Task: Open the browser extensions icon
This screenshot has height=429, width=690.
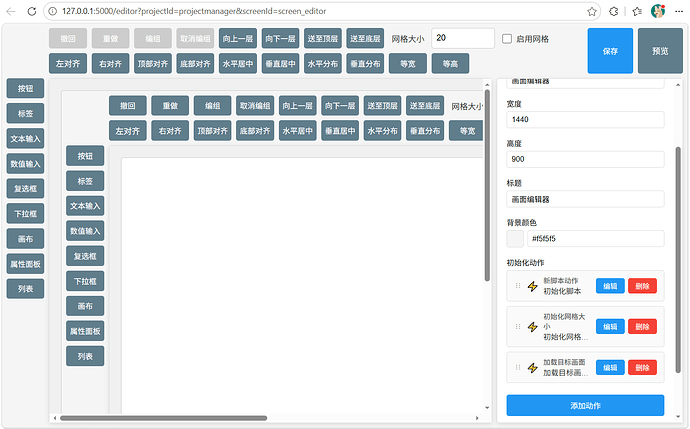Action: [614, 12]
